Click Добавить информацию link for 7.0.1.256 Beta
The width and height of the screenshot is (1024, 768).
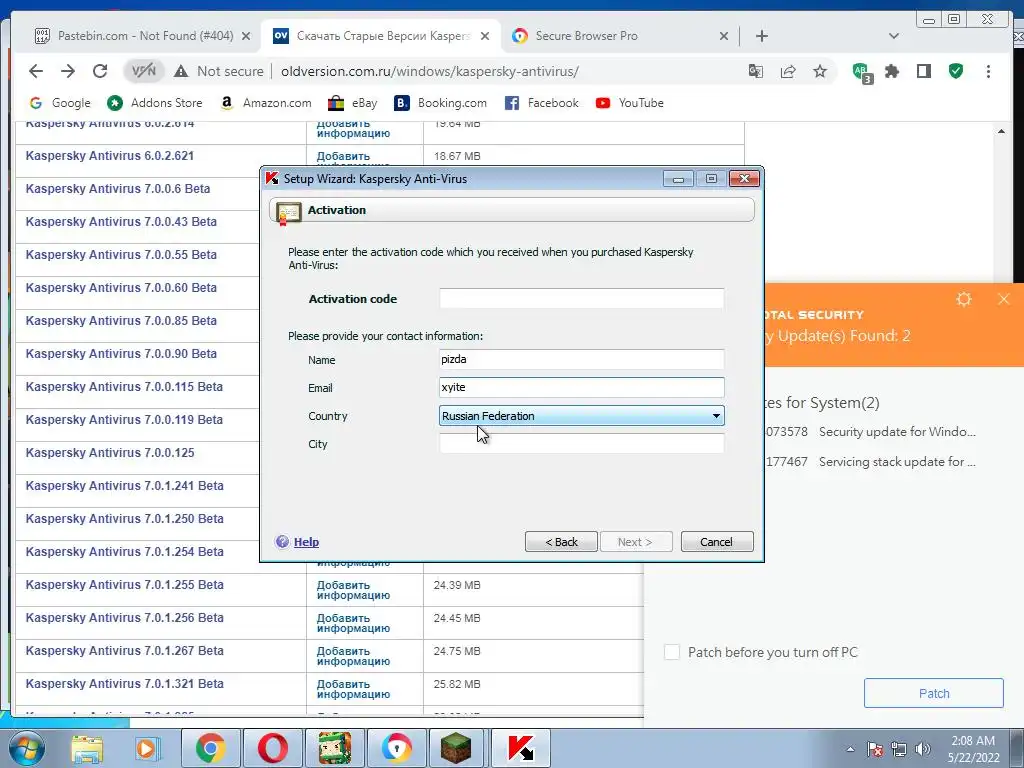click(x=353, y=623)
